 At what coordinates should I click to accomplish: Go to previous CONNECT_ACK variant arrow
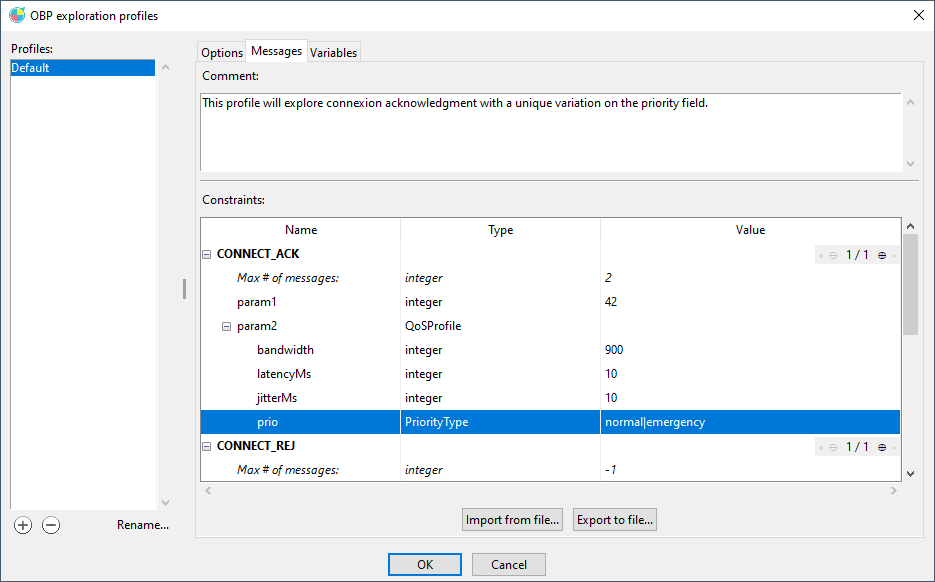click(821, 255)
